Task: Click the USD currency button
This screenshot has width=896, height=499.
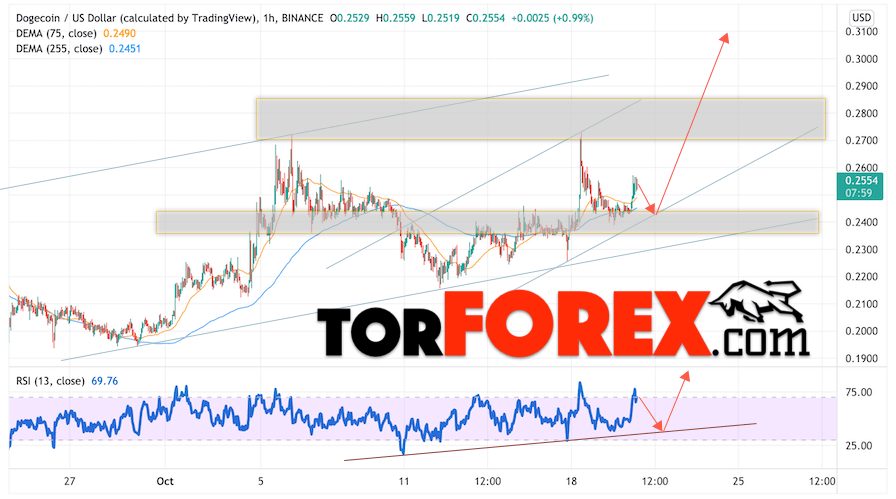Action: [862, 18]
